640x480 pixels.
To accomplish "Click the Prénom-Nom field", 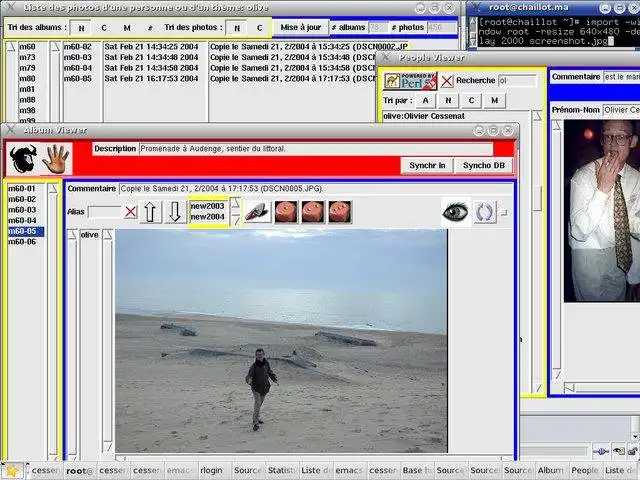I will 621,110.
